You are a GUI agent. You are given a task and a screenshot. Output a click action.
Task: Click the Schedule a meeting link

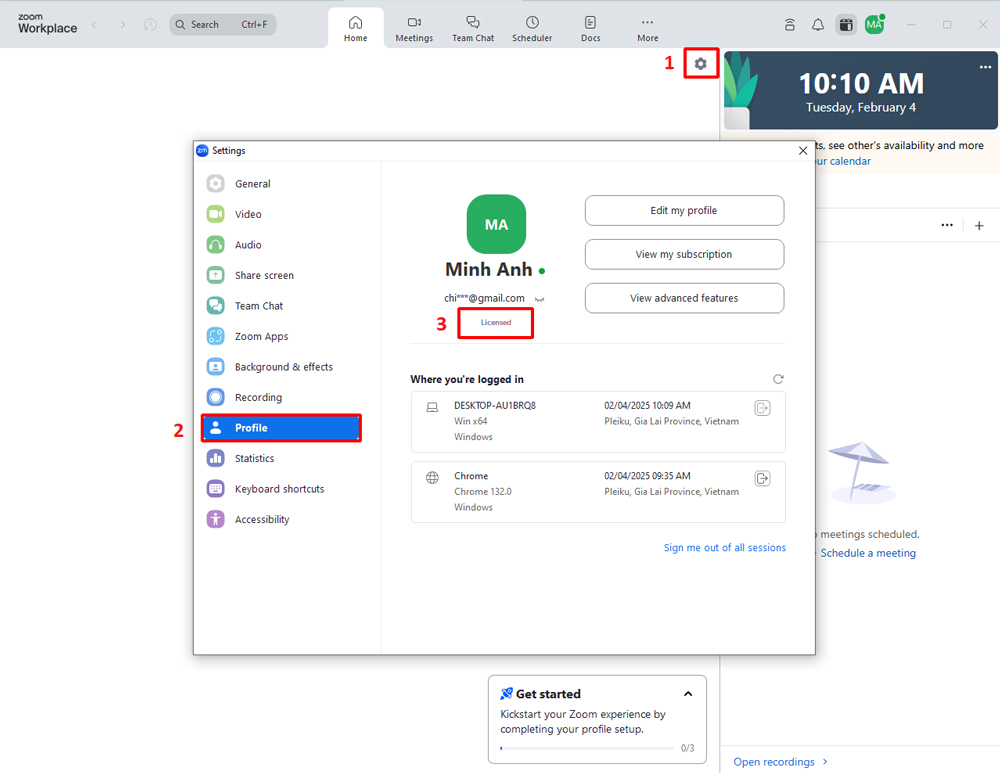click(868, 554)
